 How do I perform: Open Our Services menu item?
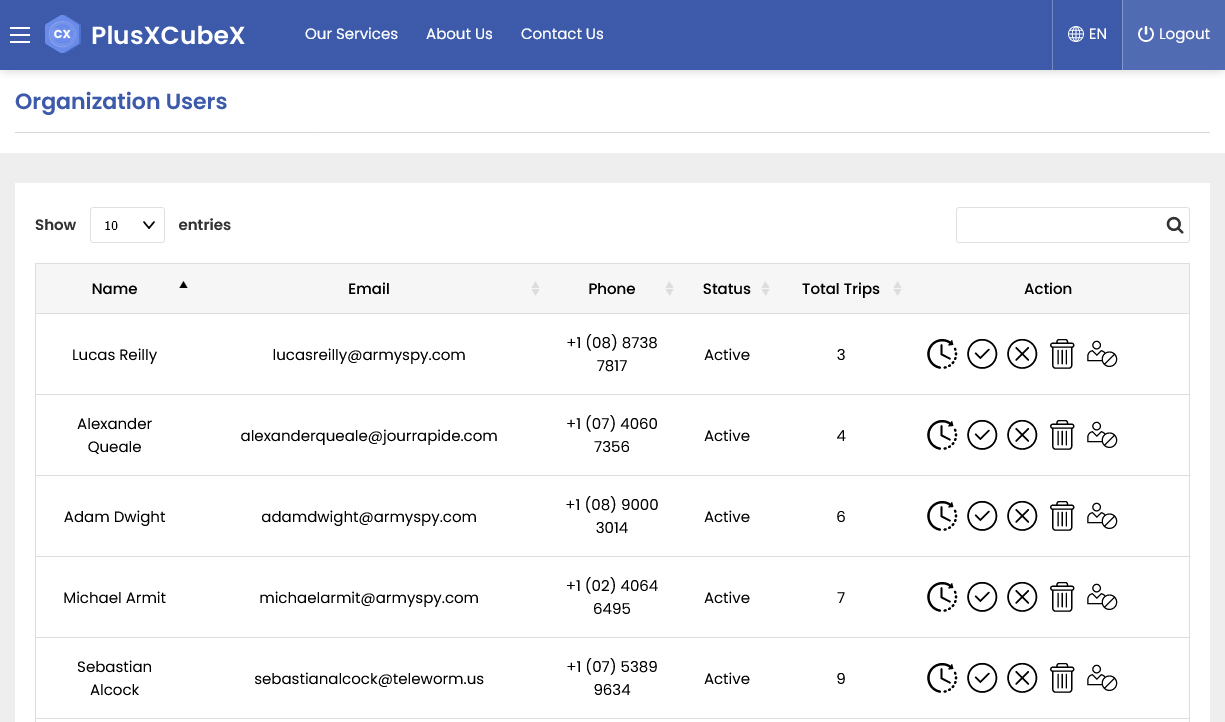(351, 34)
